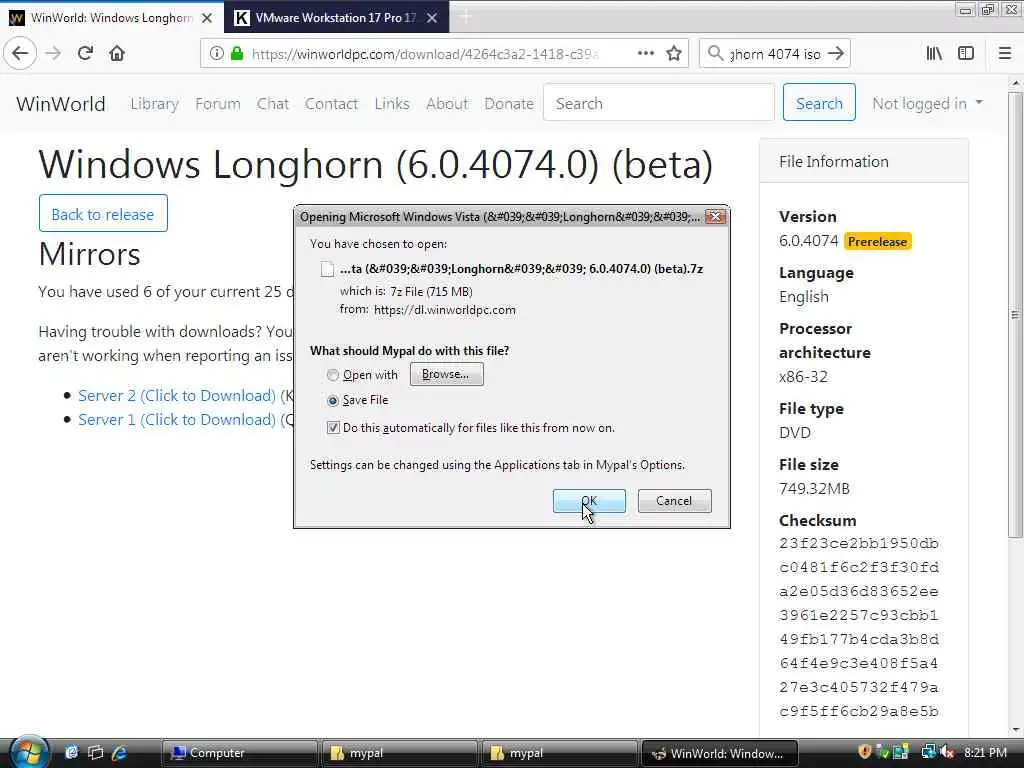Launch Internet Explorer from quick launch
The height and width of the screenshot is (768, 1024).
pos(120,753)
